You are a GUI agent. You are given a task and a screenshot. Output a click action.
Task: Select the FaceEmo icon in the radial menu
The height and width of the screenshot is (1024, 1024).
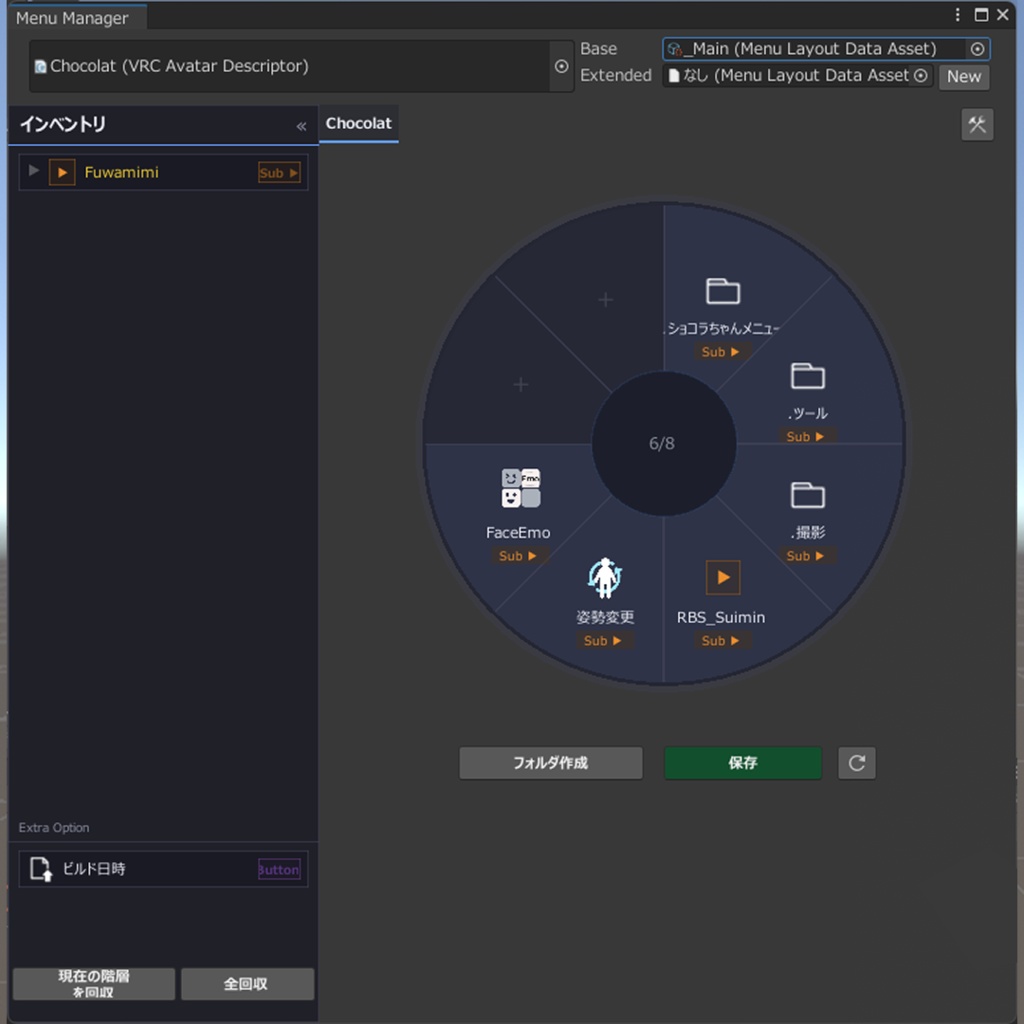pos(519,487)
